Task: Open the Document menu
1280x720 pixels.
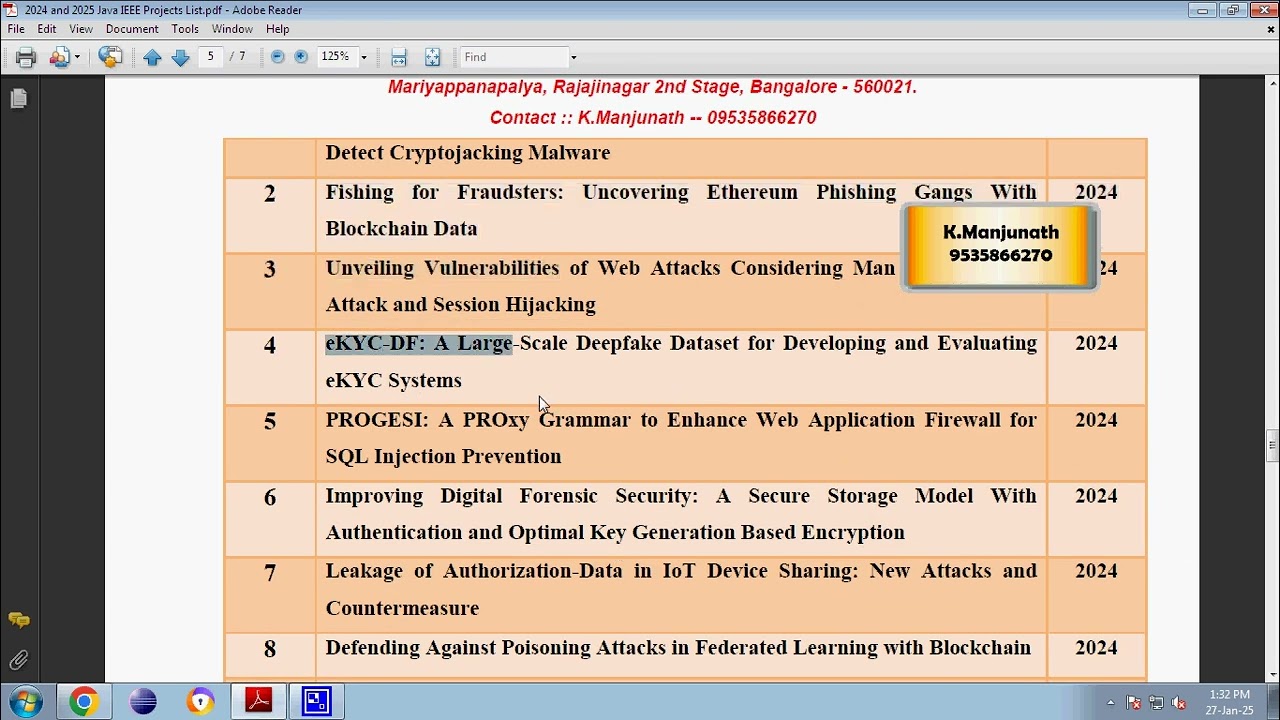Action: point(132,29)
